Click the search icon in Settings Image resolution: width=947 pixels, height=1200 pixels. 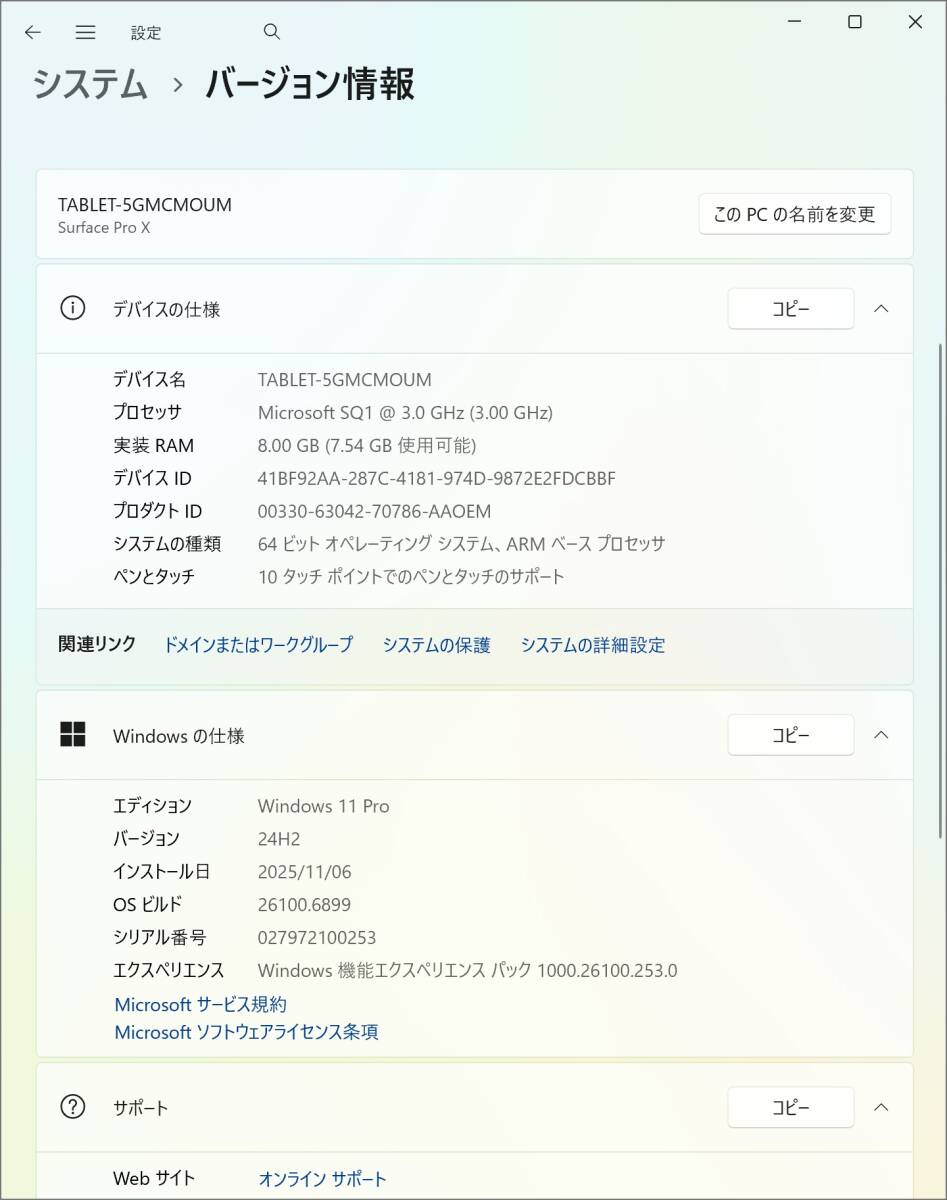[271, 32]
